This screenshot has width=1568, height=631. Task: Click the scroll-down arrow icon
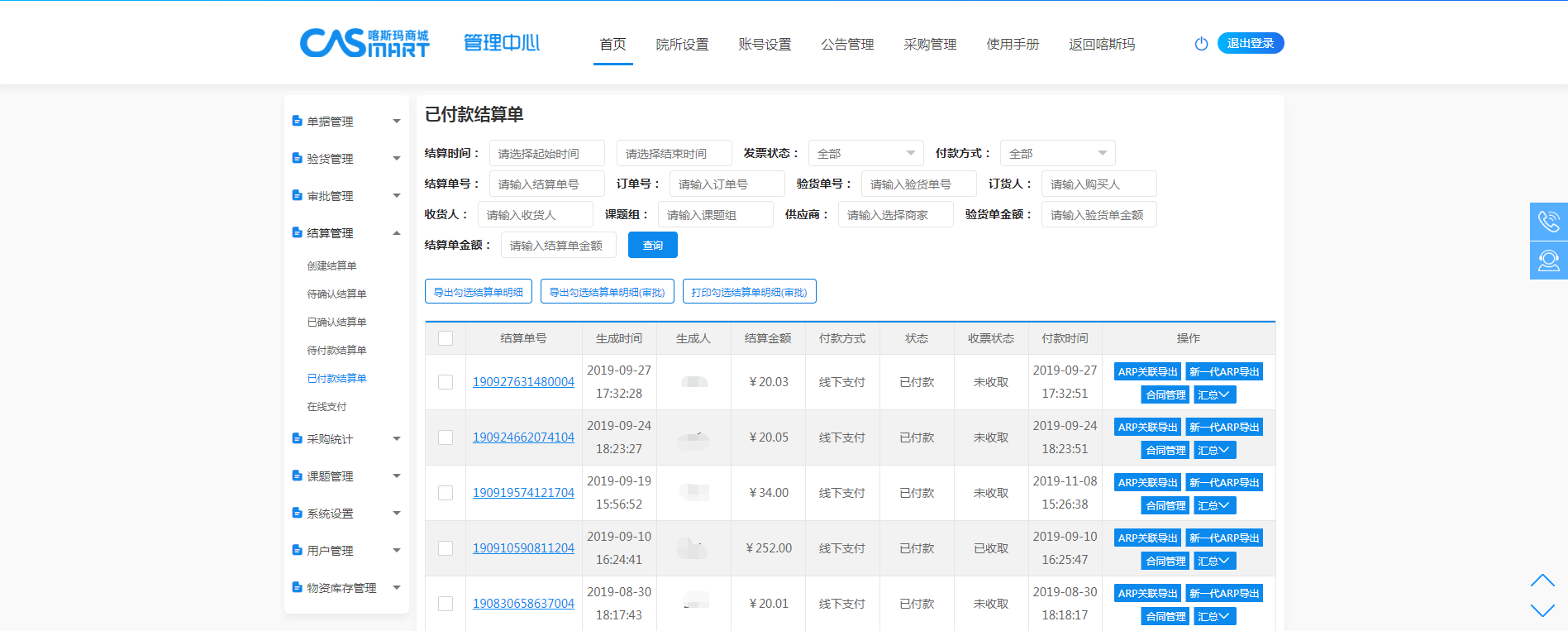(1542, 610)
